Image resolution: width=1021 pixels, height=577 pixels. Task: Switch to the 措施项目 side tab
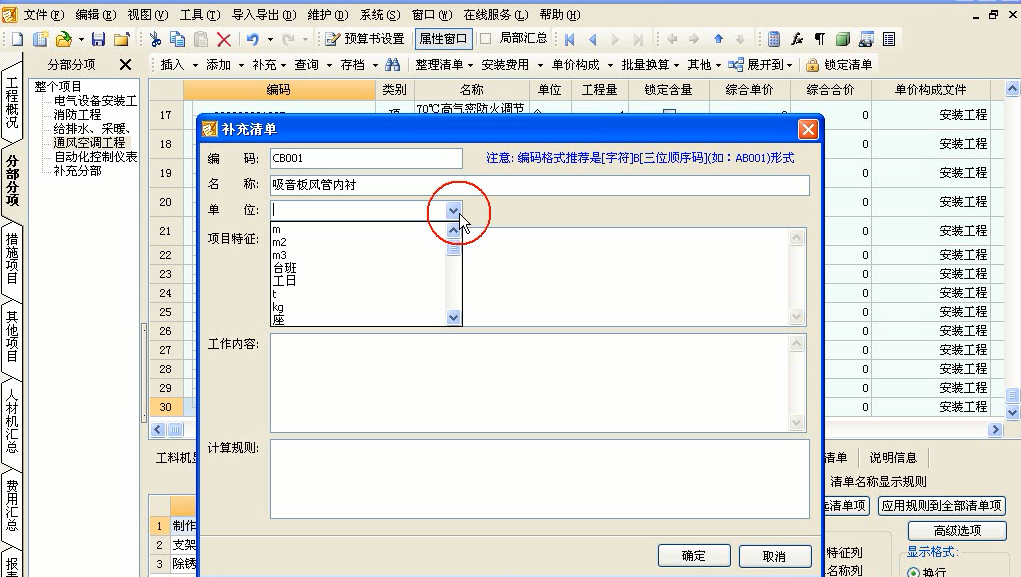[12, 260]
